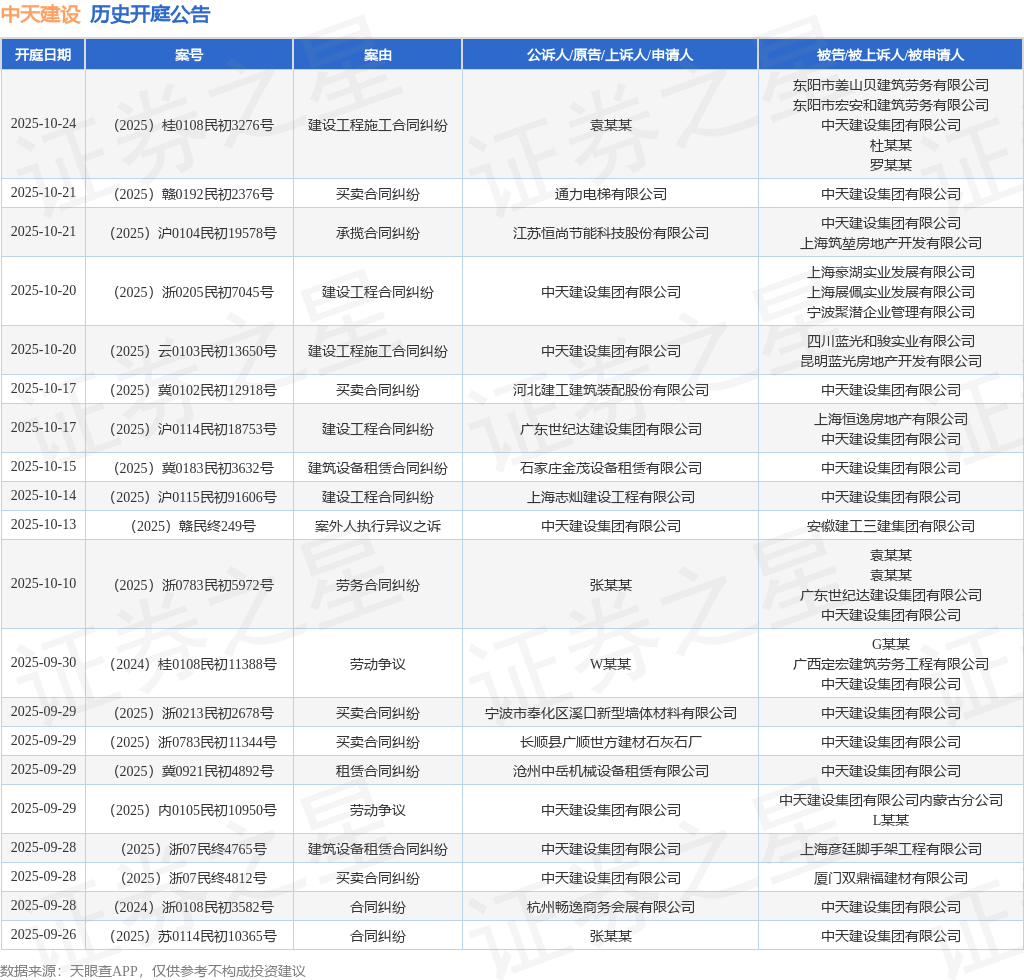Click defendant 中天建设集团有限公司内蒙古分公司
This screenshot has width=1024, height=980.
click(x=891, y=800)
